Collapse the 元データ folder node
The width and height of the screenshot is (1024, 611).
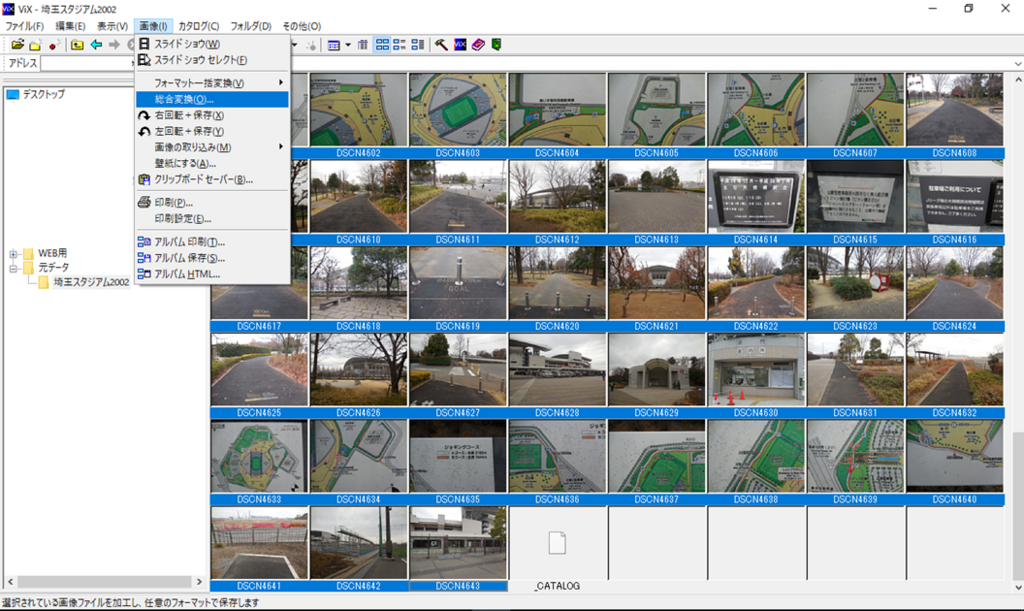point(13,268)
